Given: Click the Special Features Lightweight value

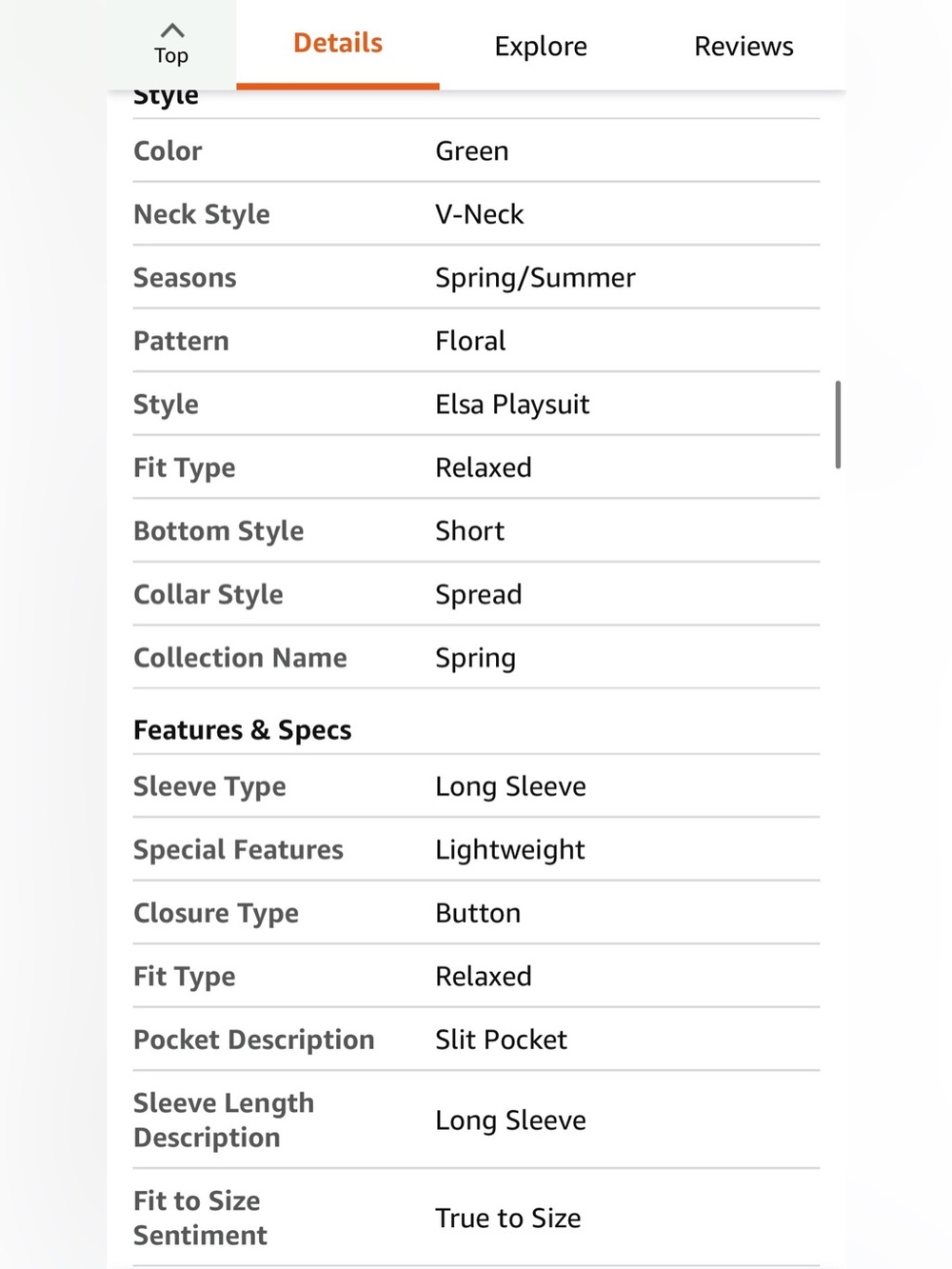Looking at the screenshot, I should (510, 850).
